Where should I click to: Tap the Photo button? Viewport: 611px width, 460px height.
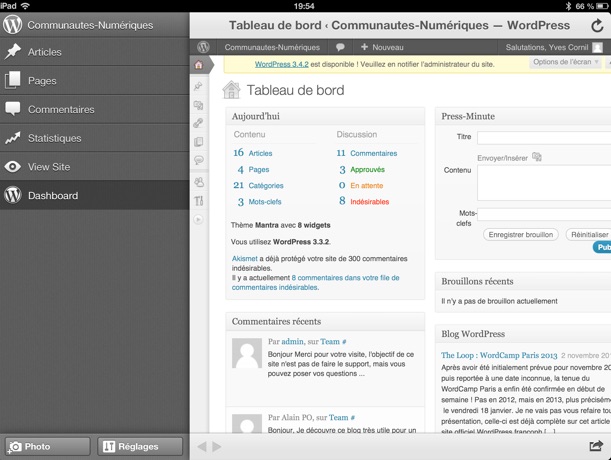point(48,446)
